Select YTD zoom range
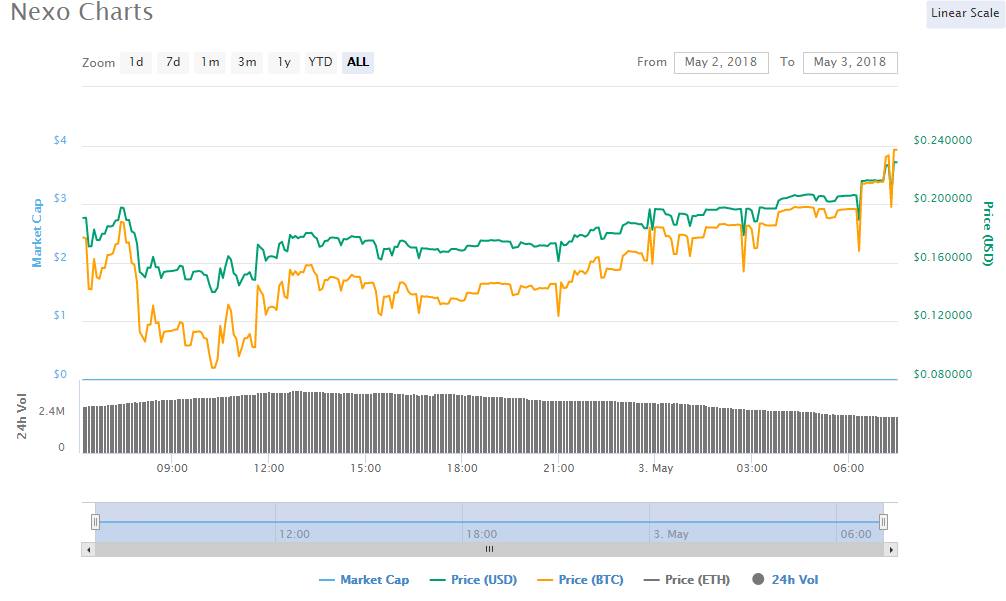Viewport: 1006px width, 601px height. click(x=320, y=62)
